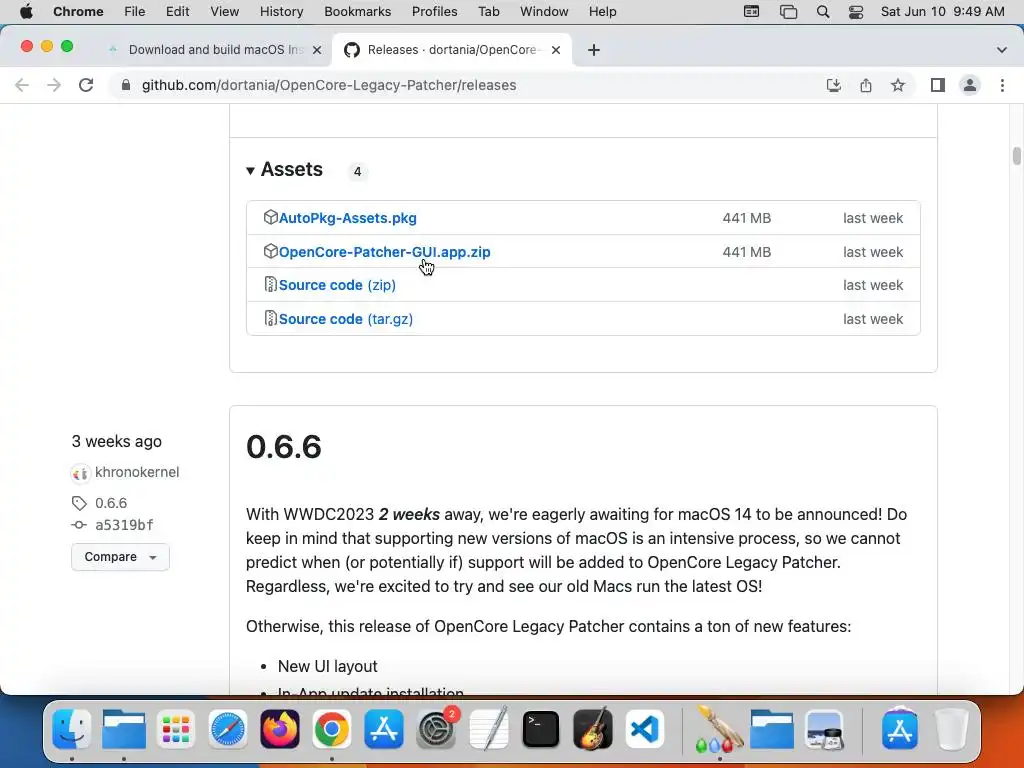This screenshot has height=768, width=1024.
Task: Click the Stage Manager menu bar icon
Action: click(x=788, y=12)
